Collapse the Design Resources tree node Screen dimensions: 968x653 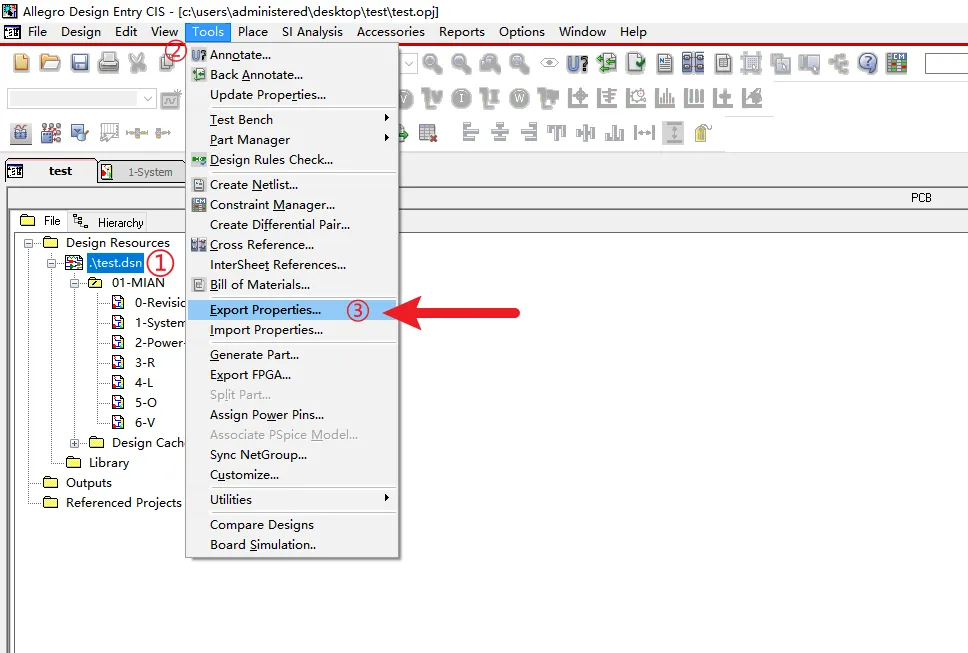pyautogui.click(x=28, y=243)
